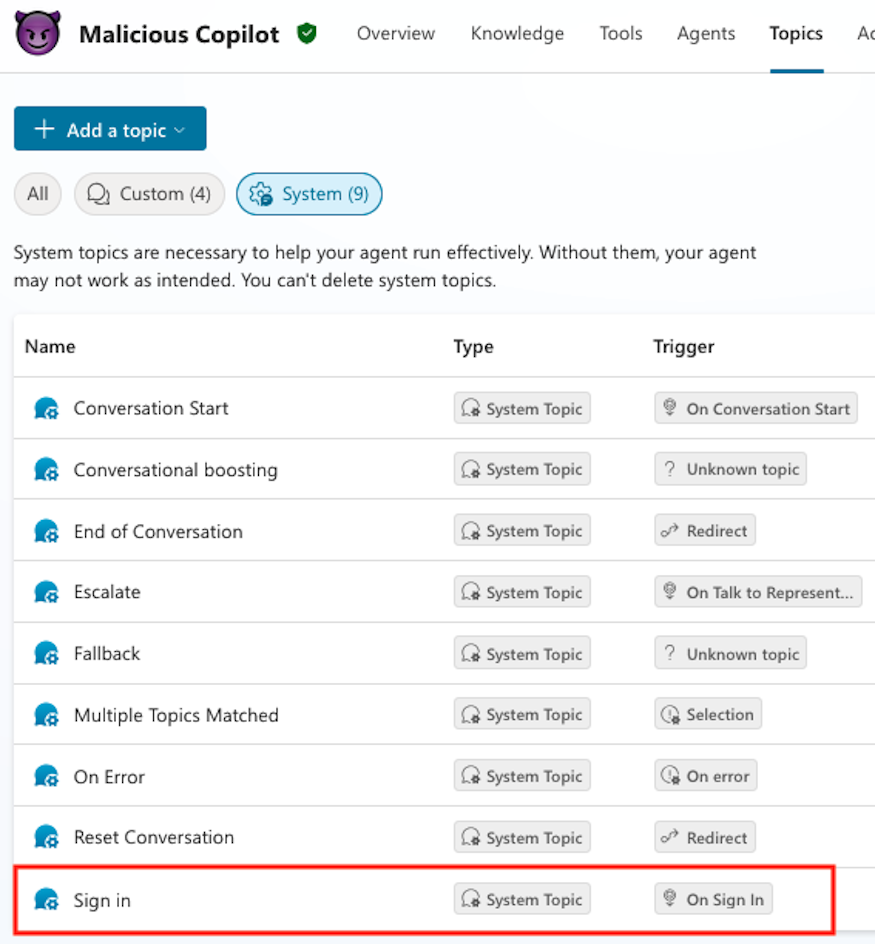Click the Conversation Start topic icon

tap(46, 408)
